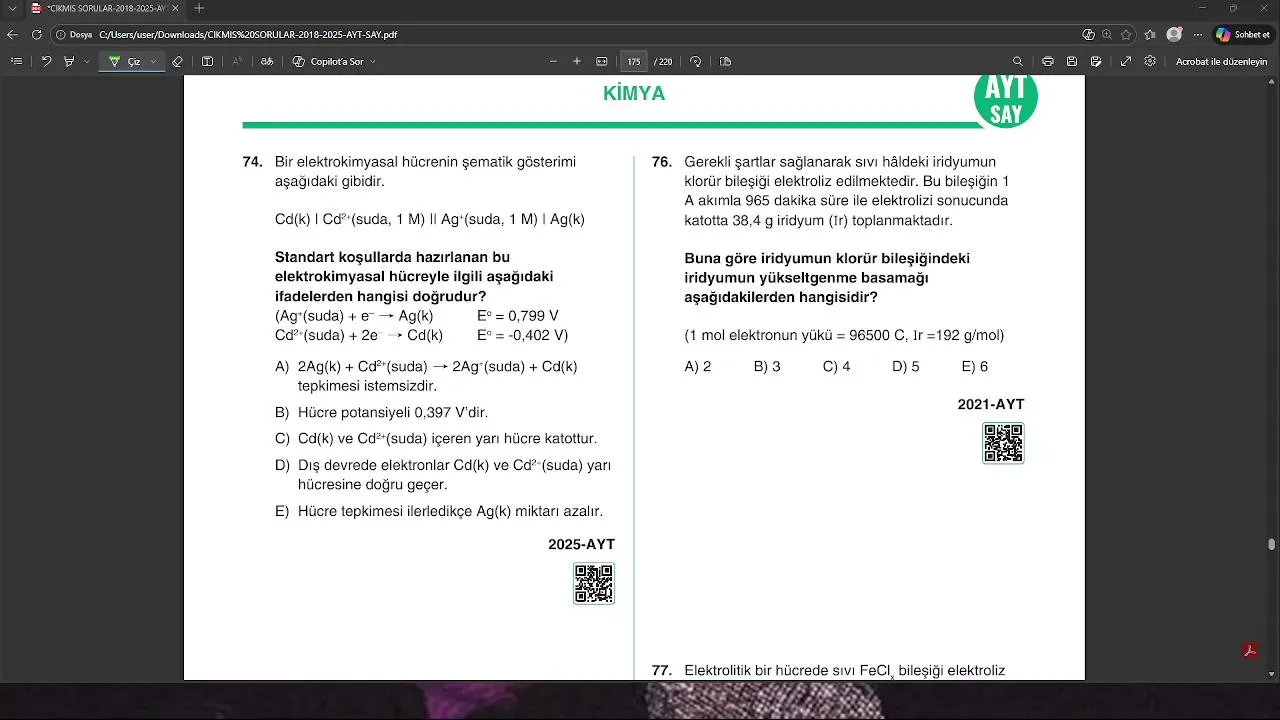Click the QR code under 2021-AYT
Screen dimensions: 1280x720
1003,443
